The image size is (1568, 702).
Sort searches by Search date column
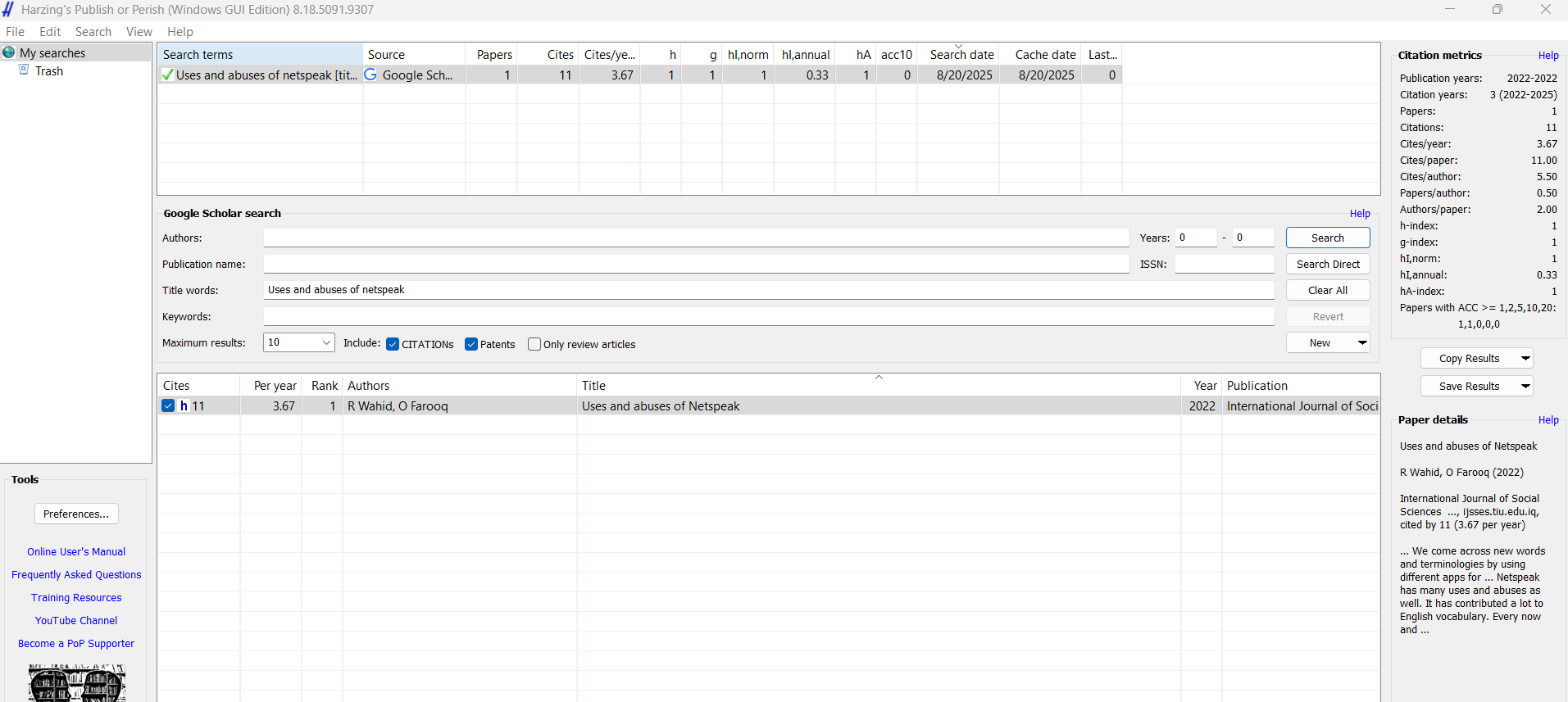point(958,54)
